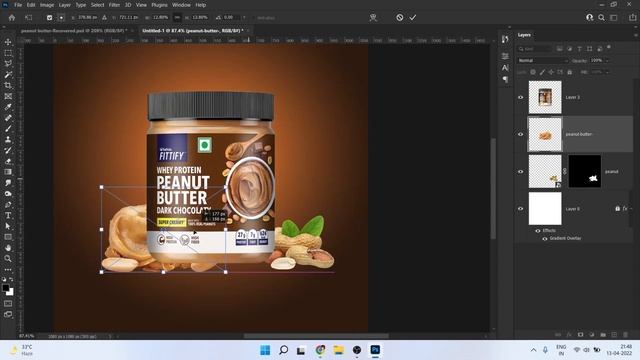
Task: Show hidden system tray icons
Action: [533, 350]
